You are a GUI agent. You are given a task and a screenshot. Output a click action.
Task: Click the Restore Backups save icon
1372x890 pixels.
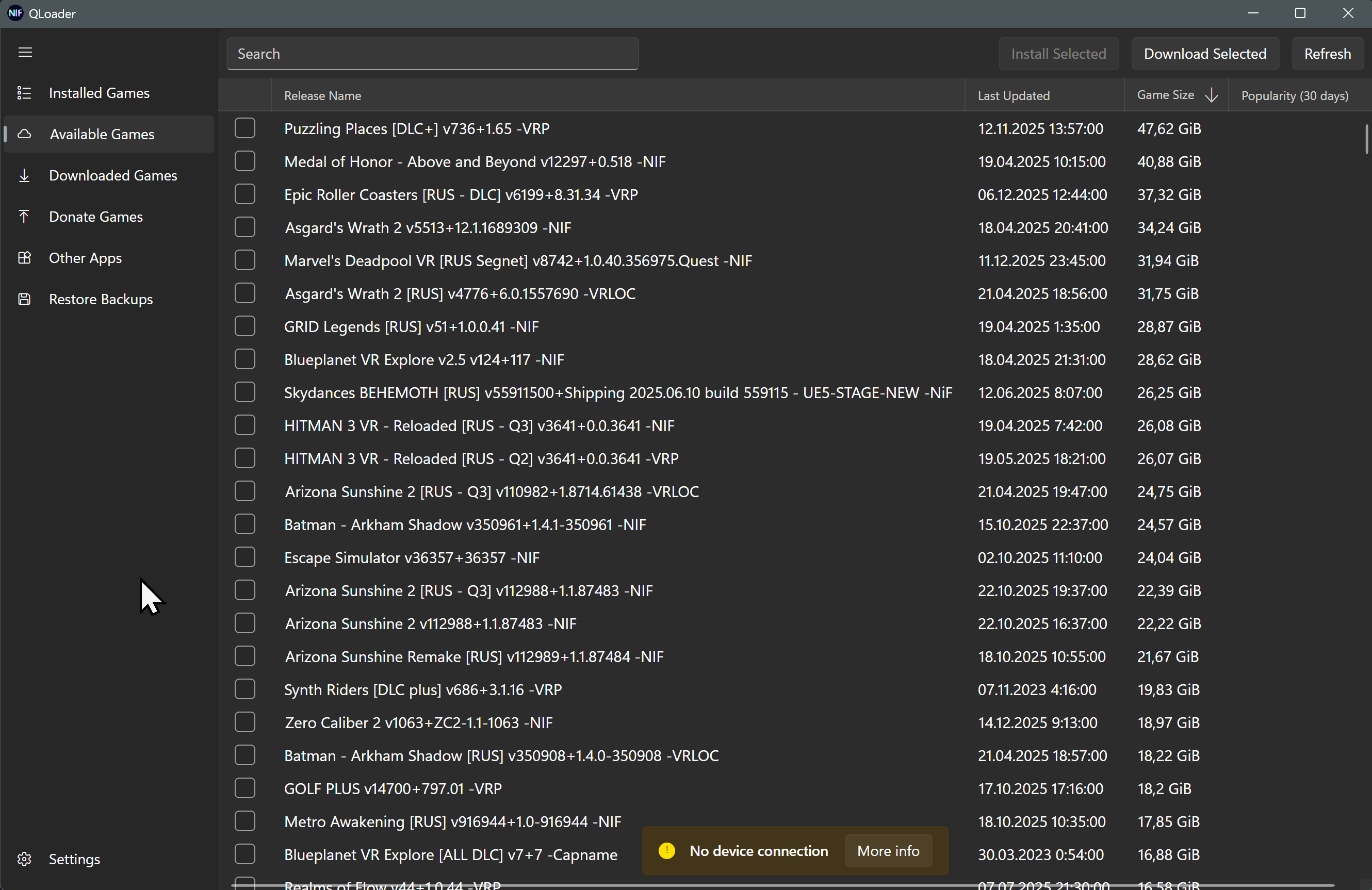pyautogui.click(x=24, y=299)
